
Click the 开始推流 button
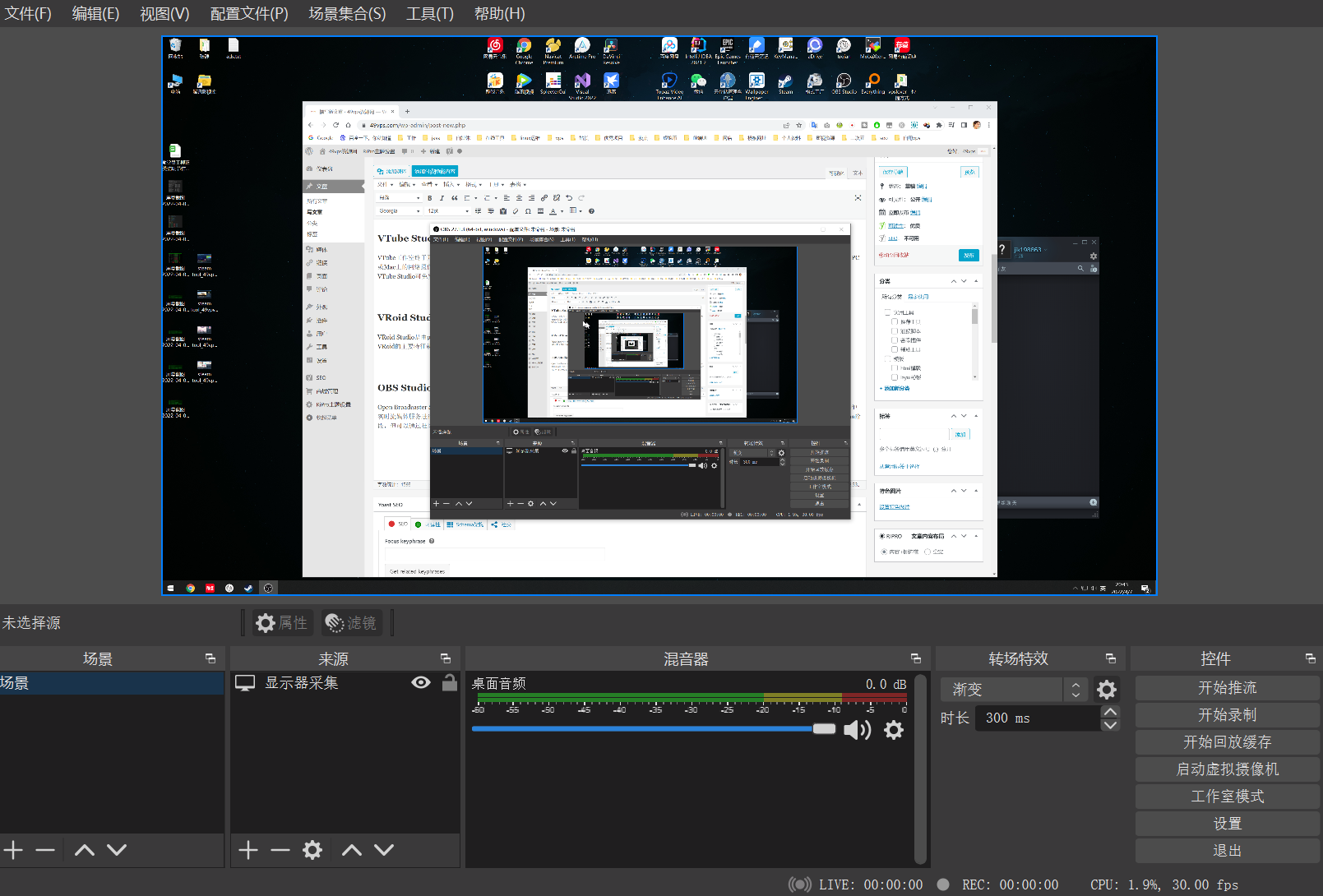[1227, 688]
